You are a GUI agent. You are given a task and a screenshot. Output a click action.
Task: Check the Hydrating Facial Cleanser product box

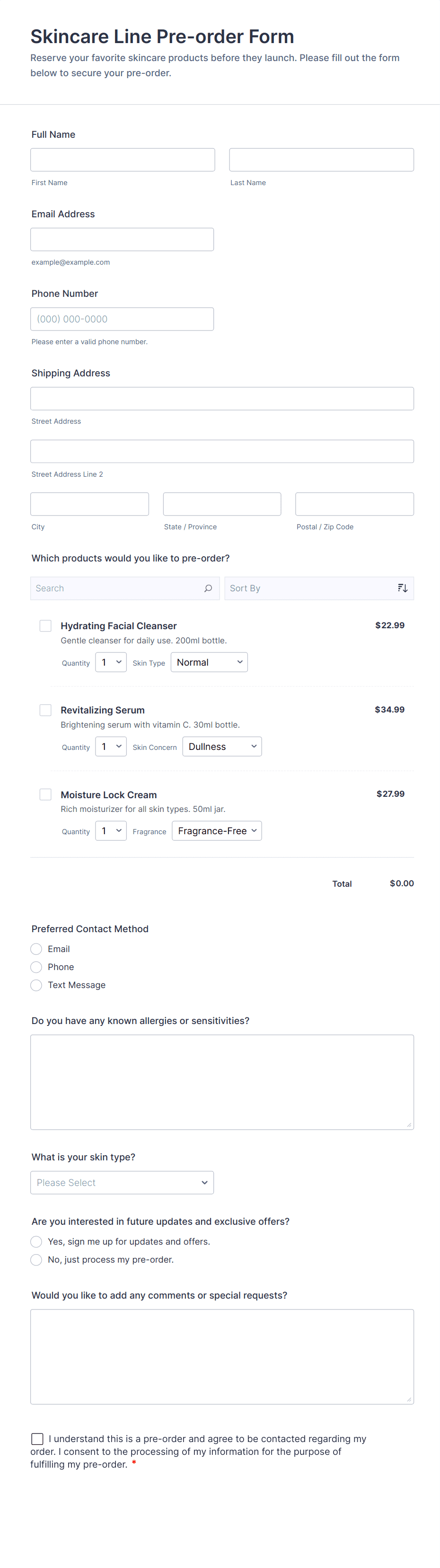45,626
